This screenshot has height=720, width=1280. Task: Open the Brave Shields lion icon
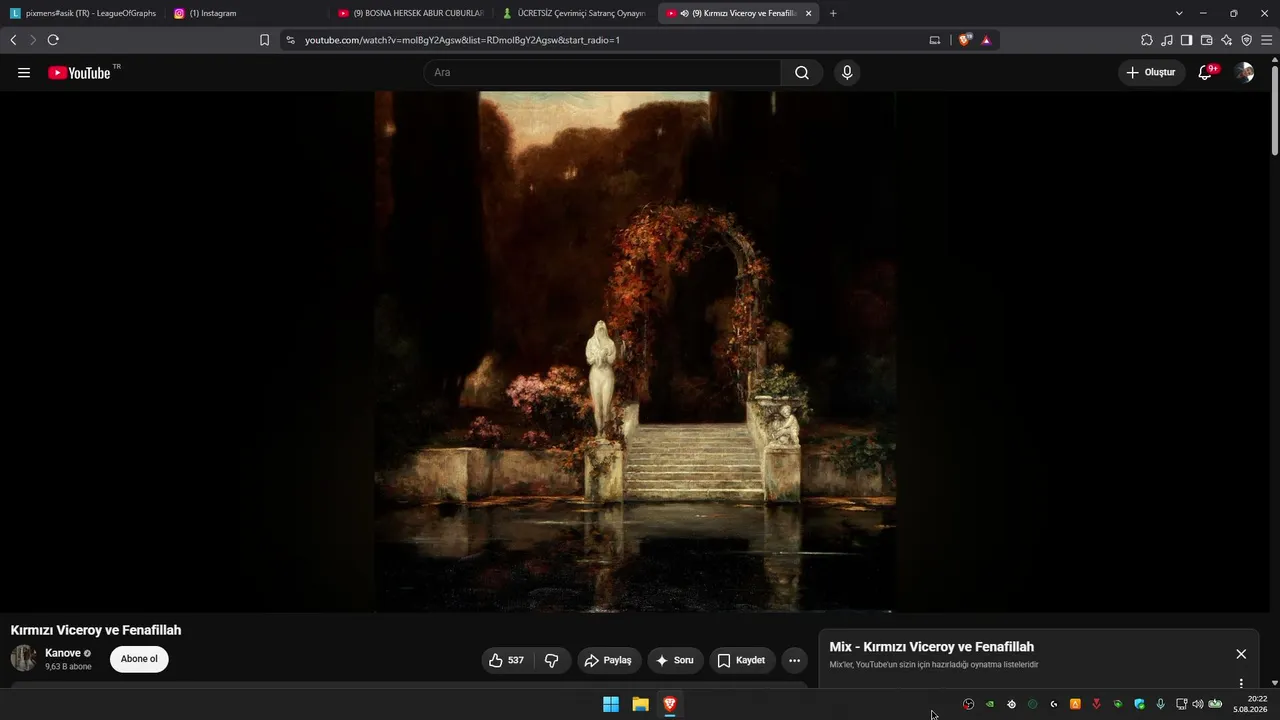(964, 40)
